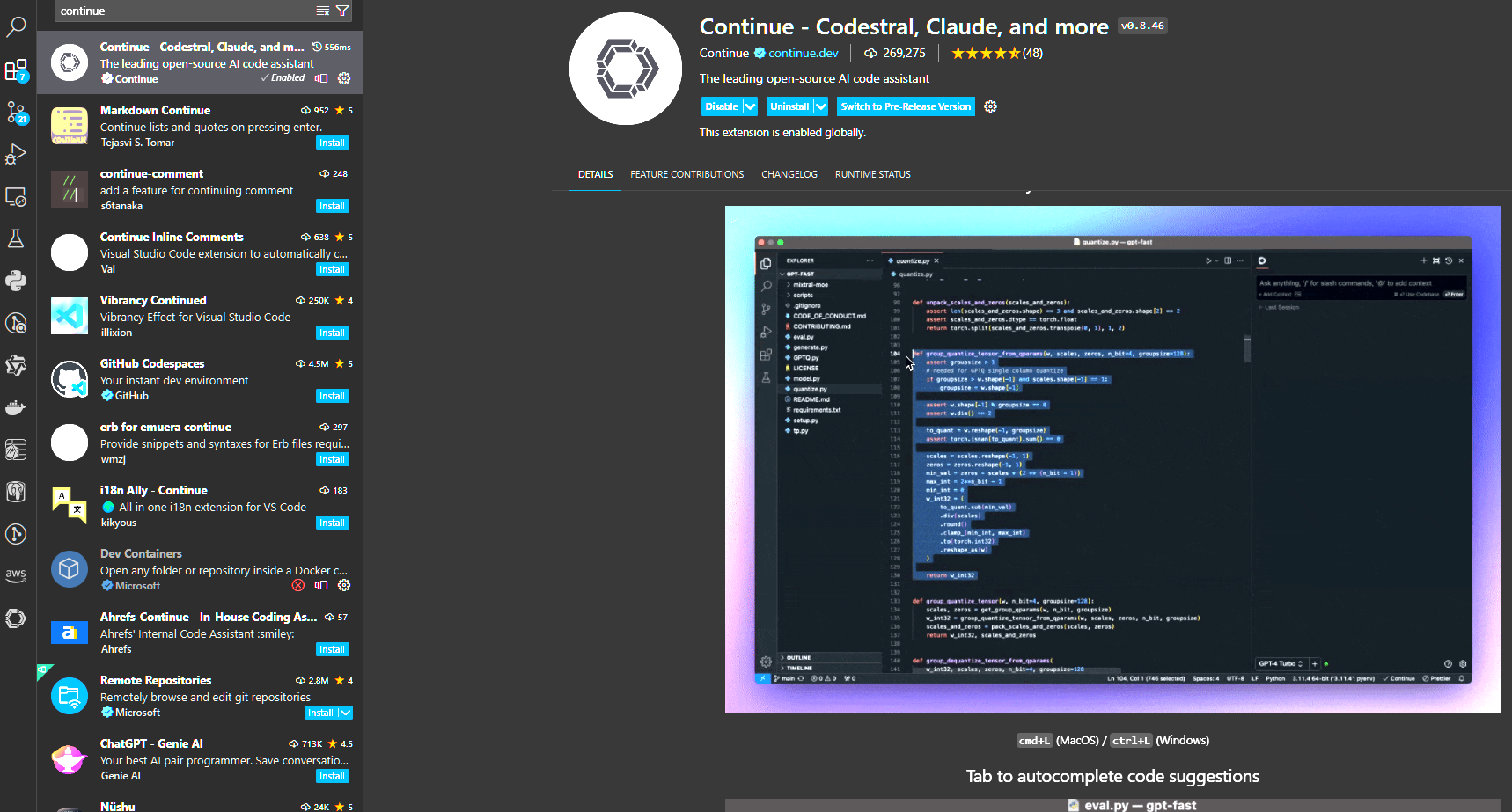Click the red error icon on Dev Containers
This screenshot has width=1512, height=812.
pyautogui.click(x=298, y=585)
